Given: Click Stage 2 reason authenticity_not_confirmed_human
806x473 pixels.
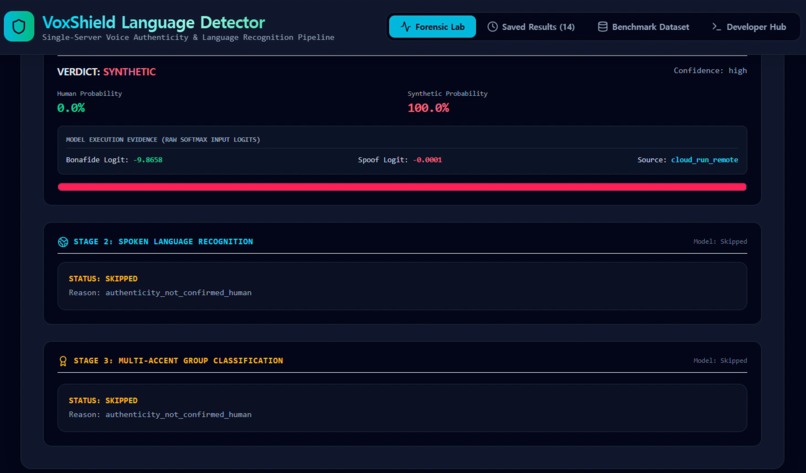Looking at the screenshot, I should [178, 293].
